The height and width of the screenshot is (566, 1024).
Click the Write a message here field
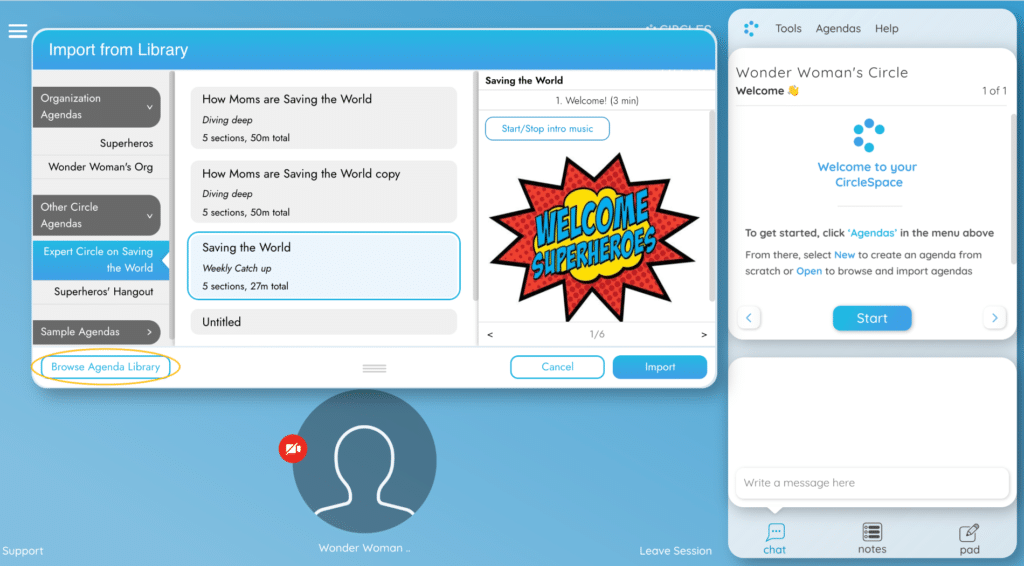coord(872,483)
